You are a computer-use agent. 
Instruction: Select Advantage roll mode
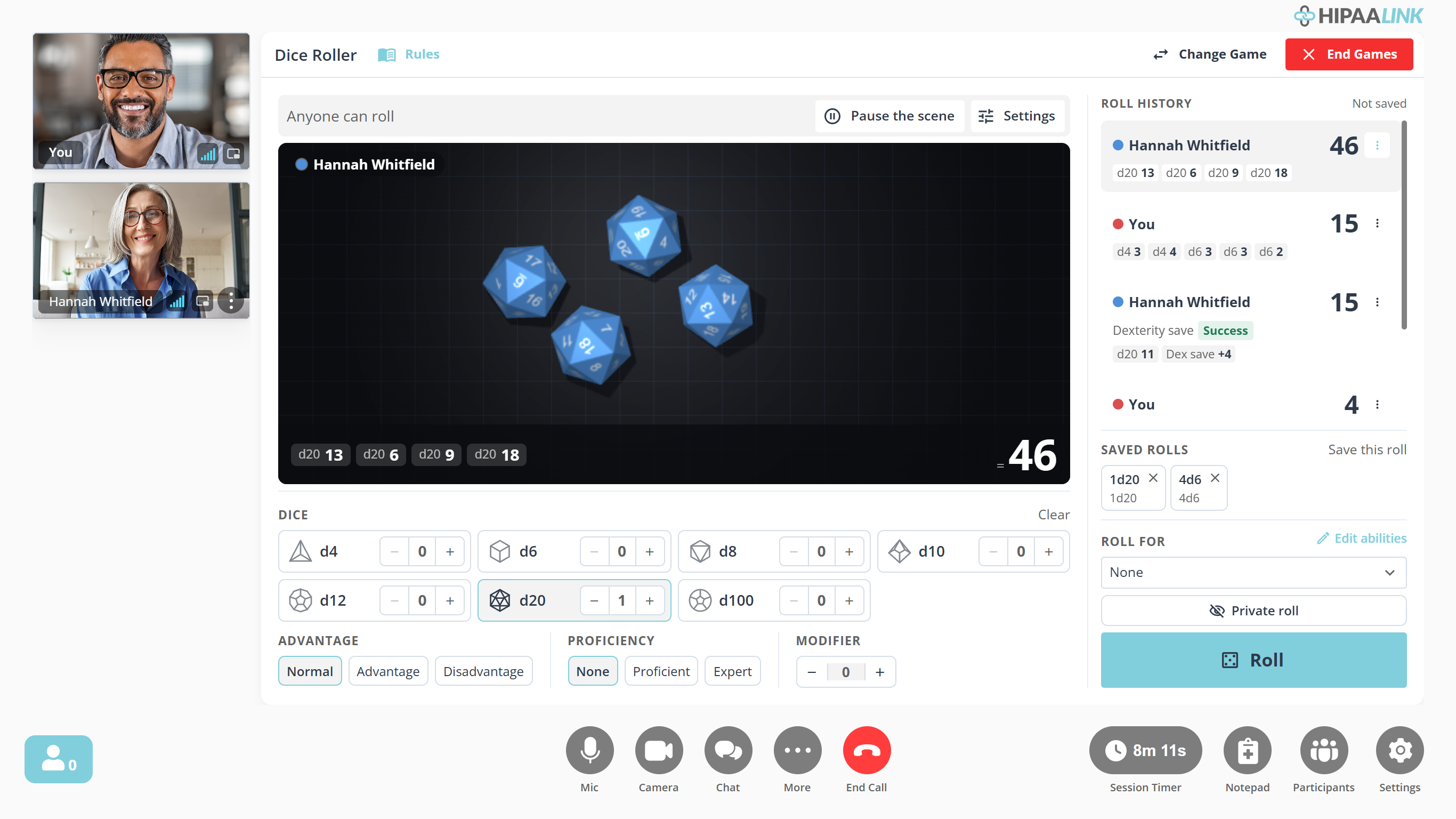(x=388, y=671)
